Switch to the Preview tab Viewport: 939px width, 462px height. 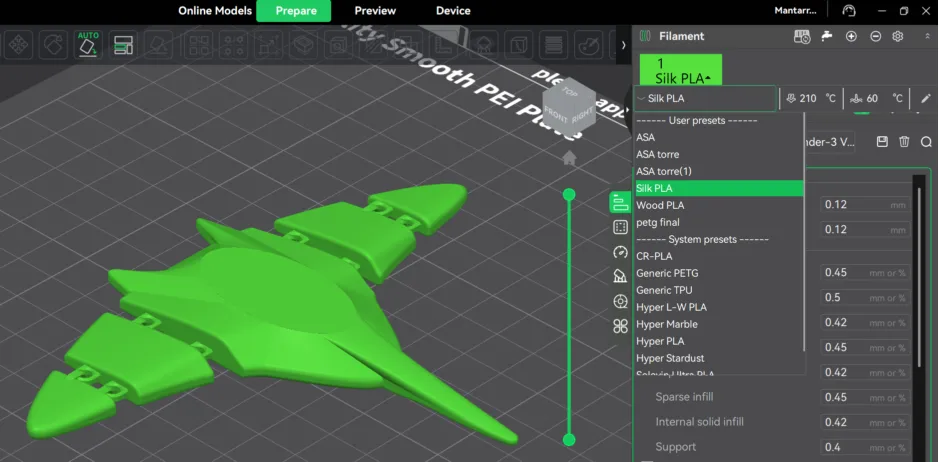coord(375,11)
